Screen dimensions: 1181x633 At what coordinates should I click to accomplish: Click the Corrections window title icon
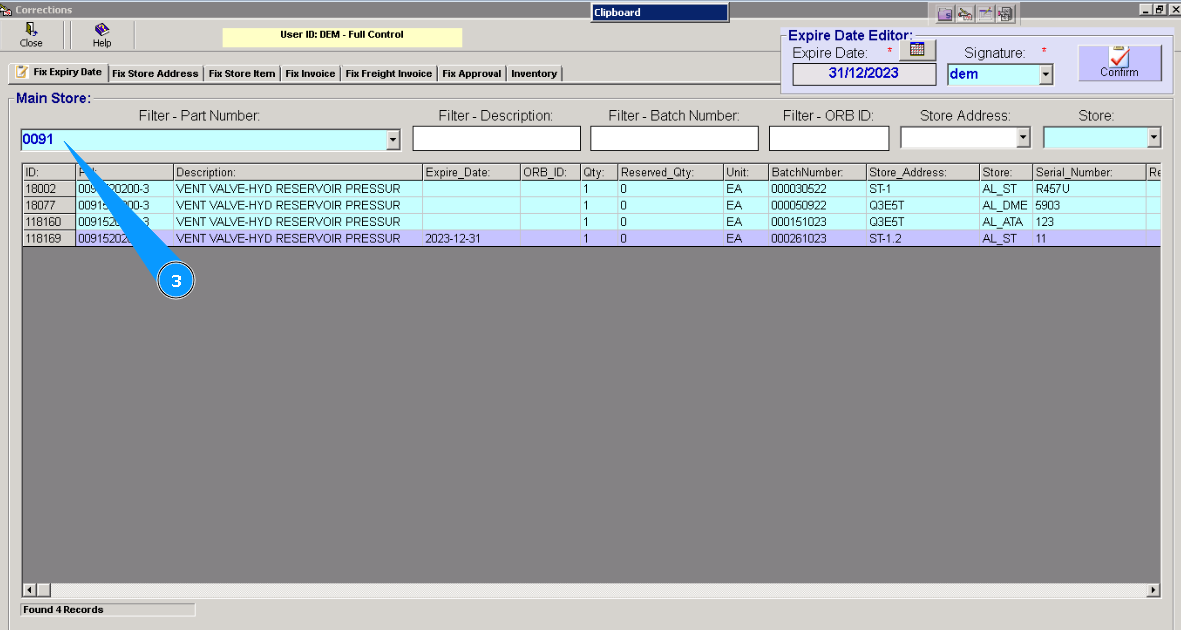pos(6,10)
